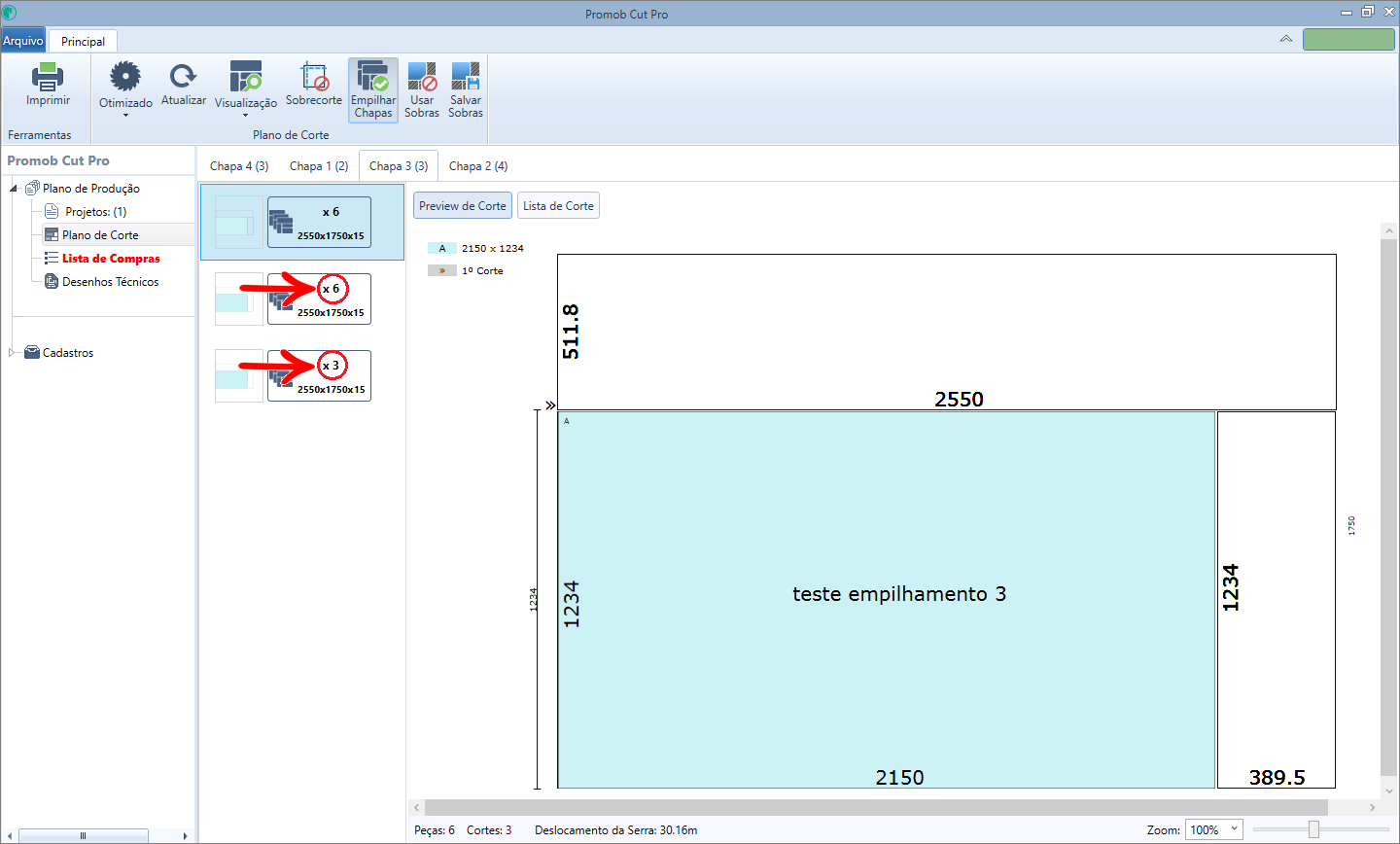Click the Atualizar refresh icon
The height and width of the screenshot is (844, 1400).
pyautogui.click(x=183, y=77)
